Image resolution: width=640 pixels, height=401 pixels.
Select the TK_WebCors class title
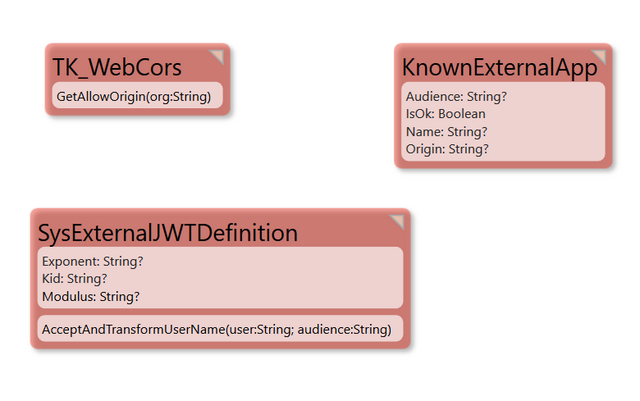(117, 67)
